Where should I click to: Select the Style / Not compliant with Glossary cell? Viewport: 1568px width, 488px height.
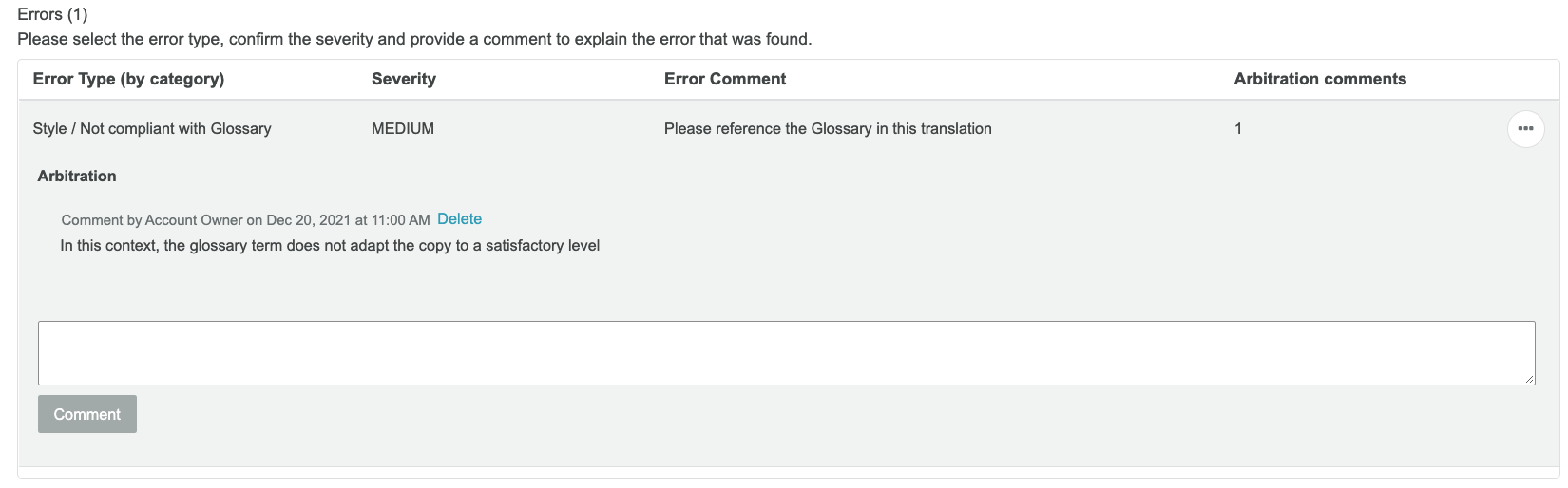(152, 128)
